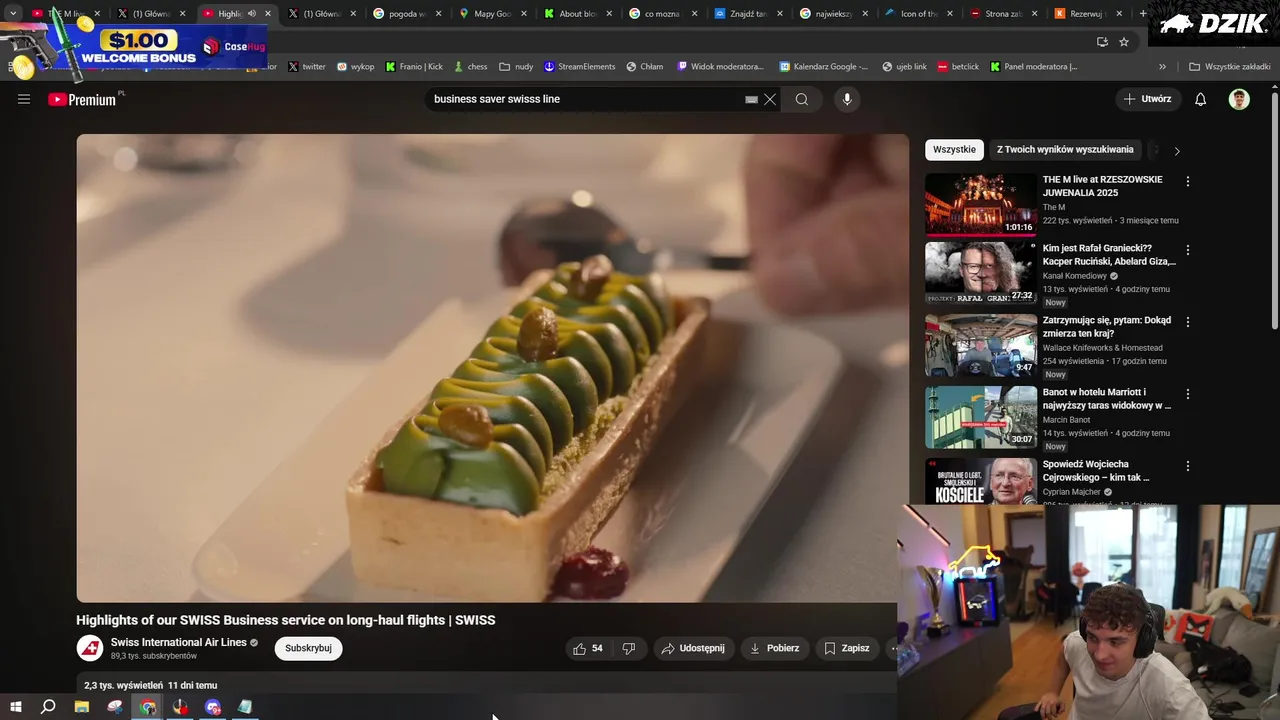Open the wykop bookmark
The width and height of the screenshot is (1280, 720).
coord(355,67)
